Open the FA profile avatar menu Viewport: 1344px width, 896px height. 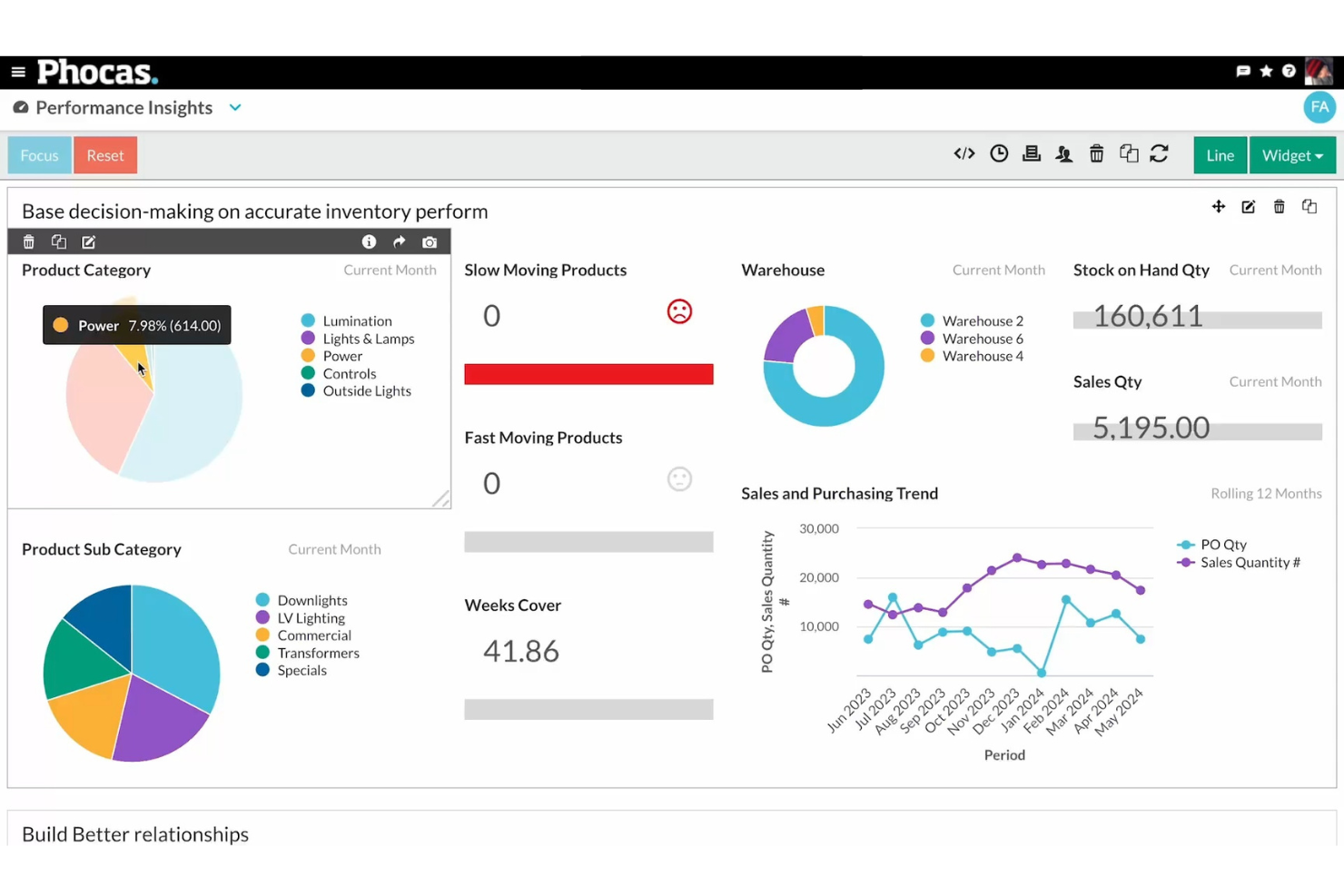point(1319,107)
